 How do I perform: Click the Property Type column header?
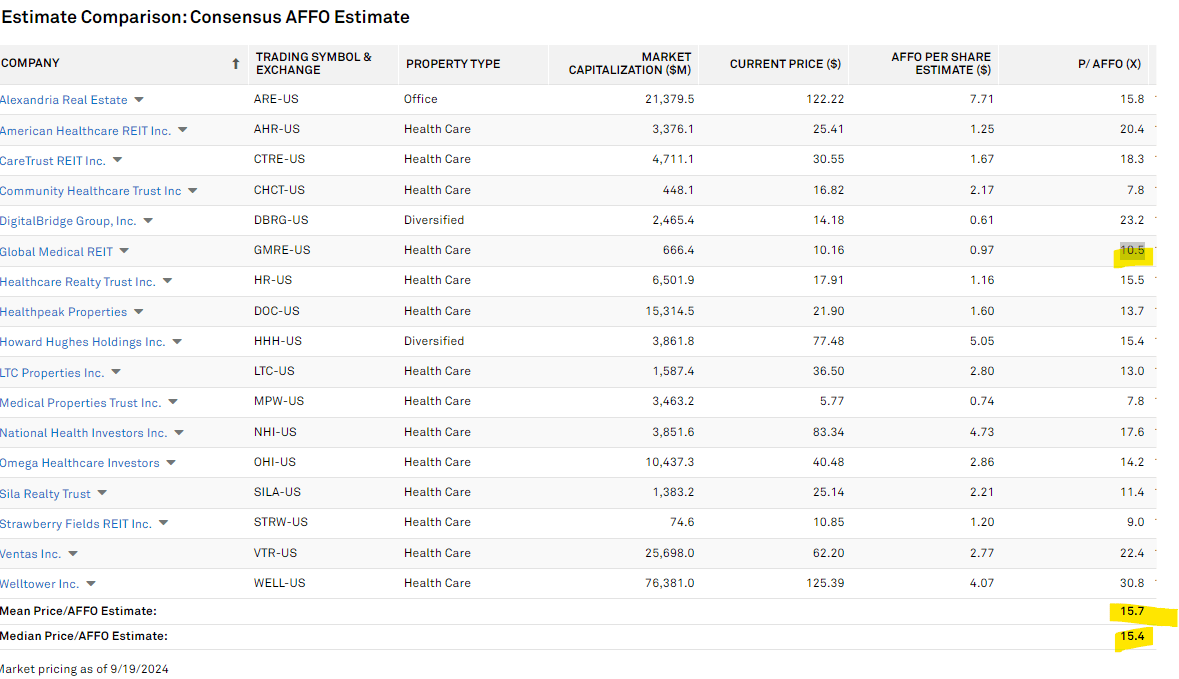pyautogui.click(x=452, y=64)
